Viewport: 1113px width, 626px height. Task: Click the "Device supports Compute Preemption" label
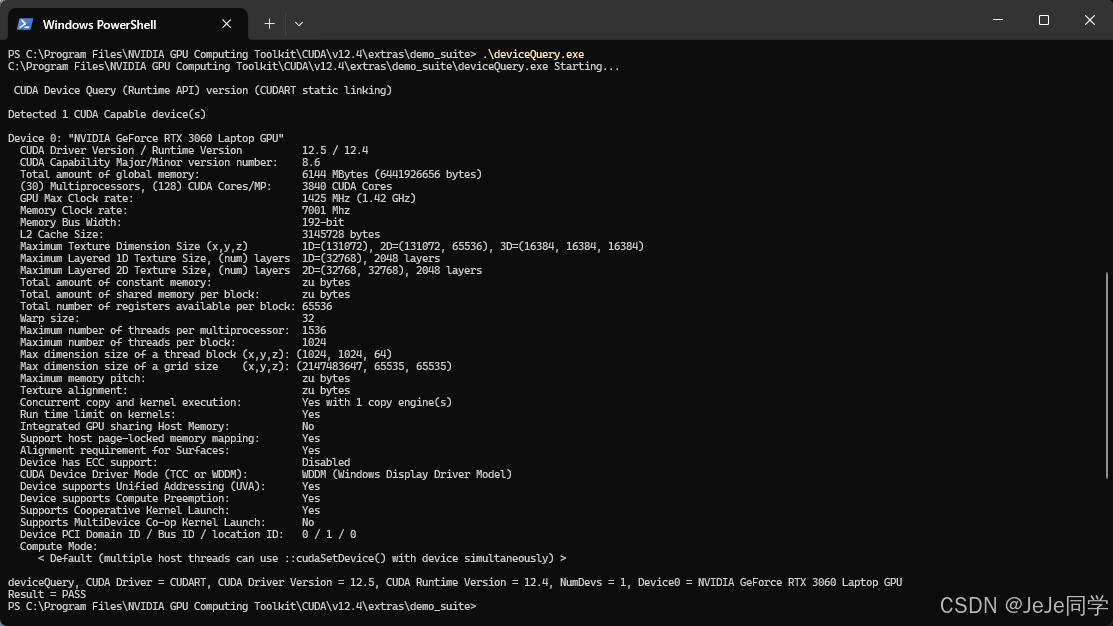click(125, 499)
